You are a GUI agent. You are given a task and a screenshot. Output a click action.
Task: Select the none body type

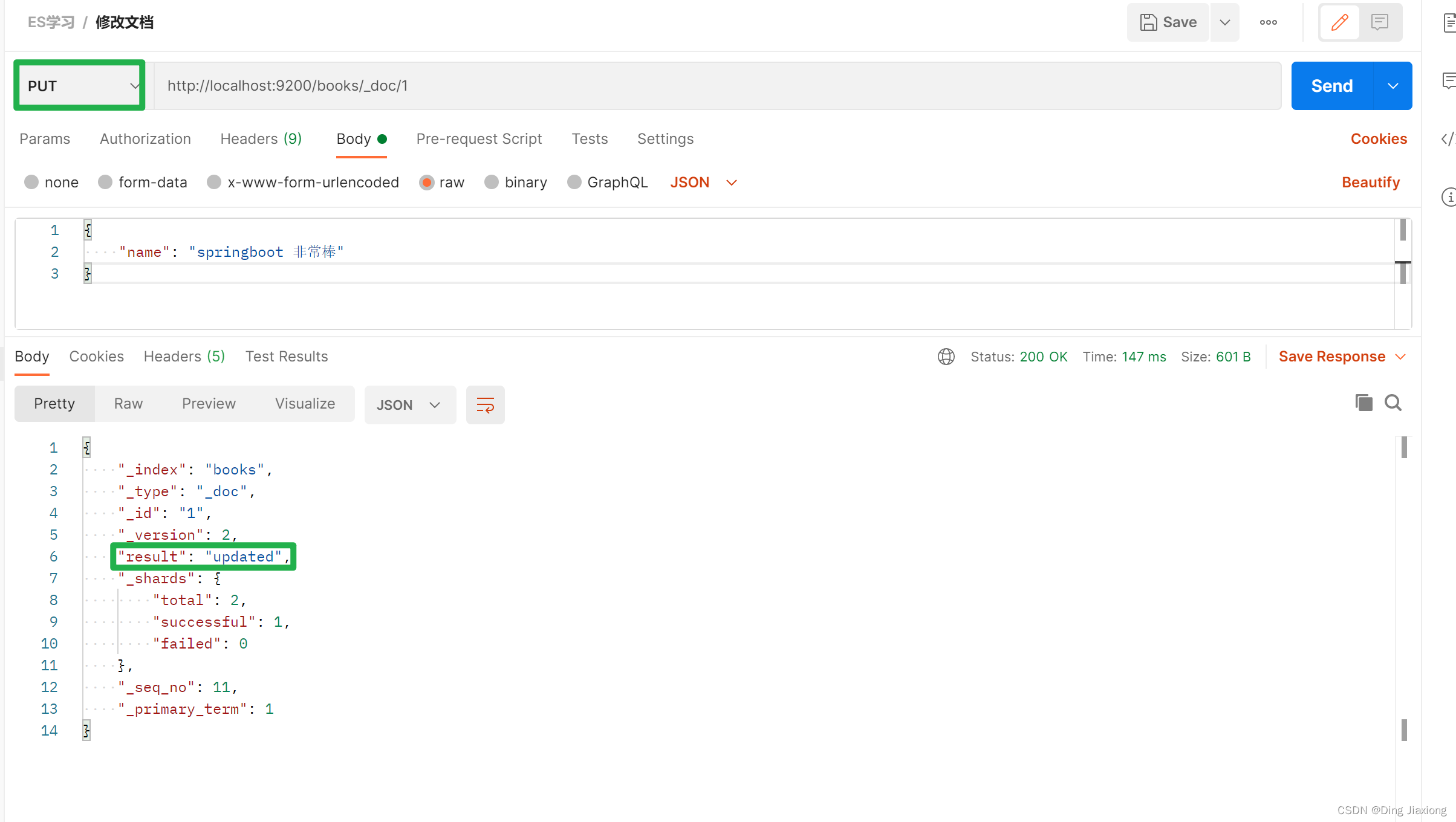[51, 183]
